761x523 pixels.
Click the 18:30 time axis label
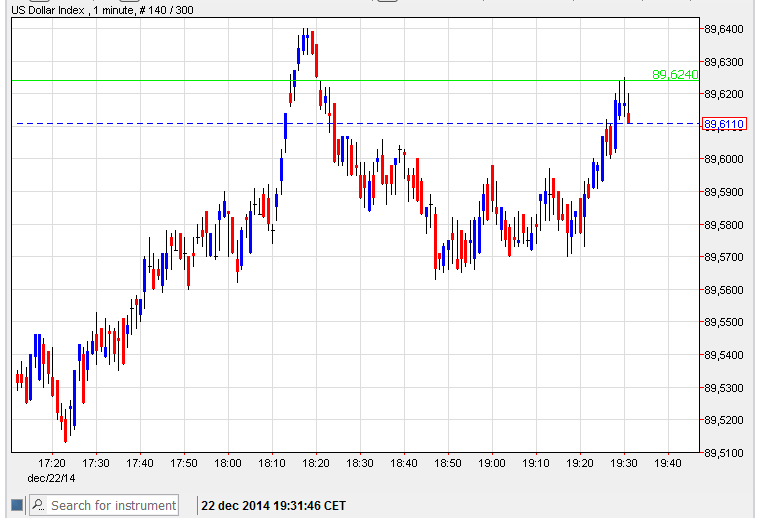click(x=360, y=463)
